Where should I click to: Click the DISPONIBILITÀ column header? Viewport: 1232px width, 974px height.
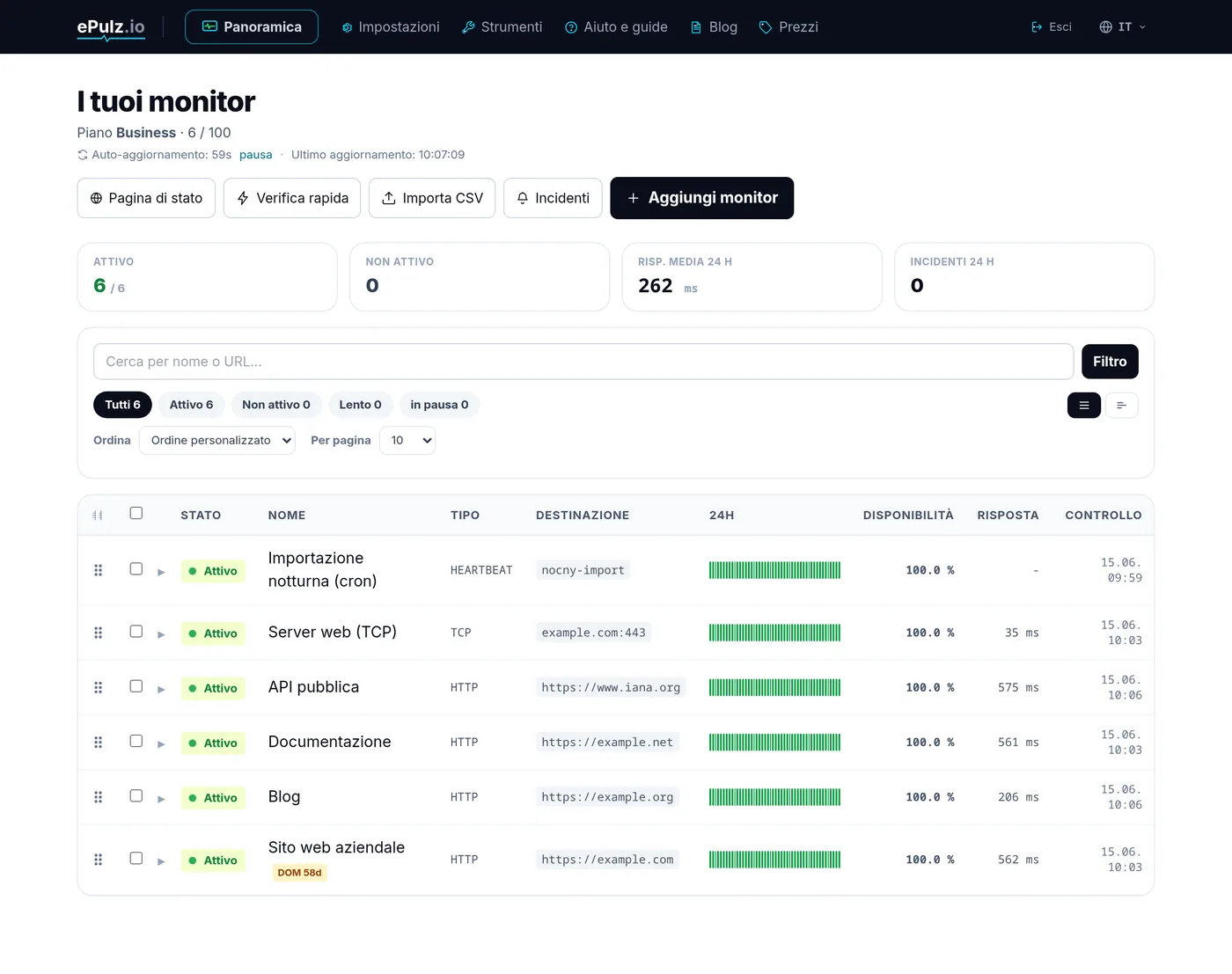pyautogui.click(x=908, y=516)
